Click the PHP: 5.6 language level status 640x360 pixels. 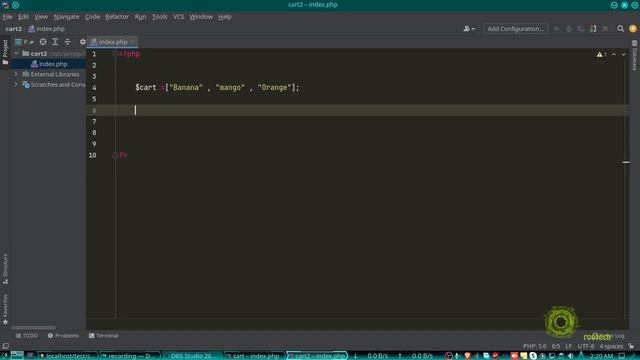click(x=535, y=346)
